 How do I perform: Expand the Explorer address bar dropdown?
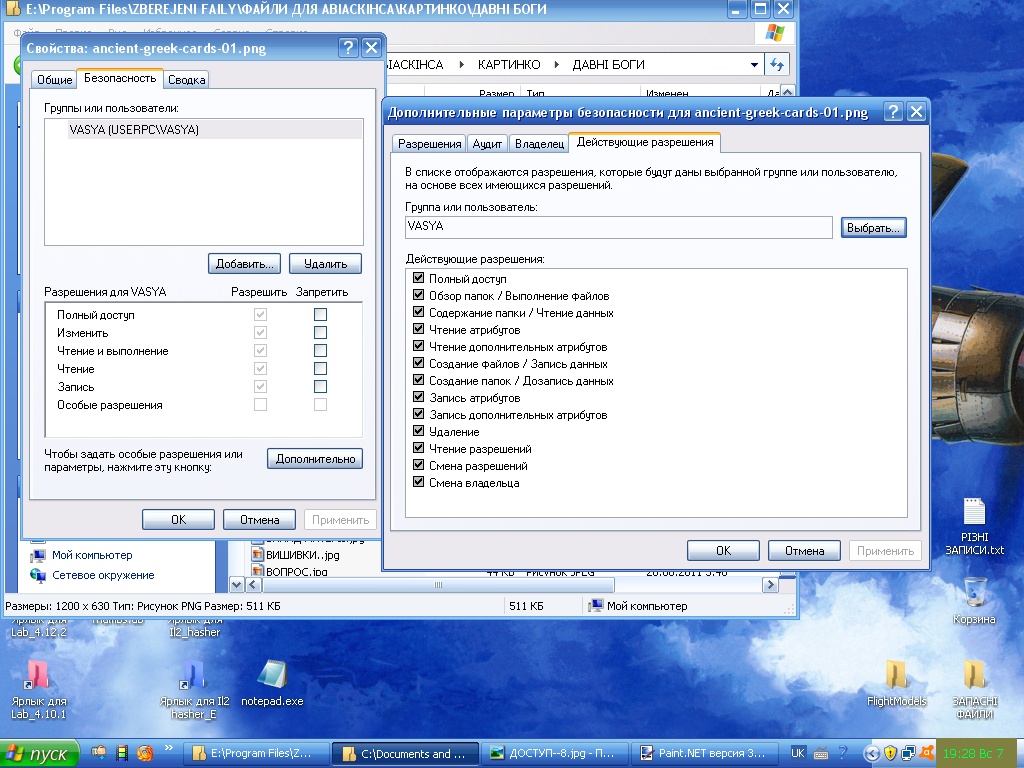click(754, 65)
